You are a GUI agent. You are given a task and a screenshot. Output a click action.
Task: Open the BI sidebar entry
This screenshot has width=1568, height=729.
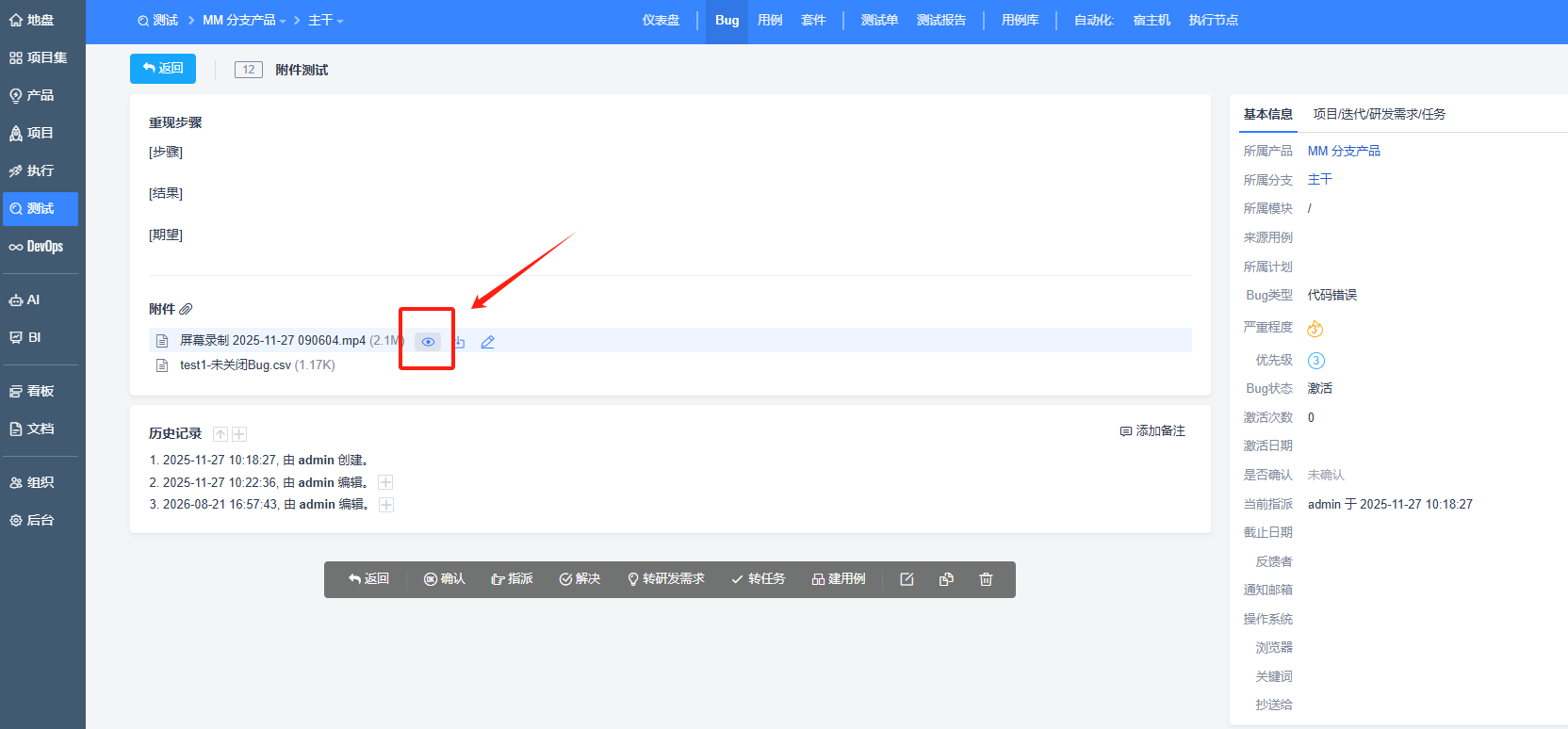[x=25, y=337]
